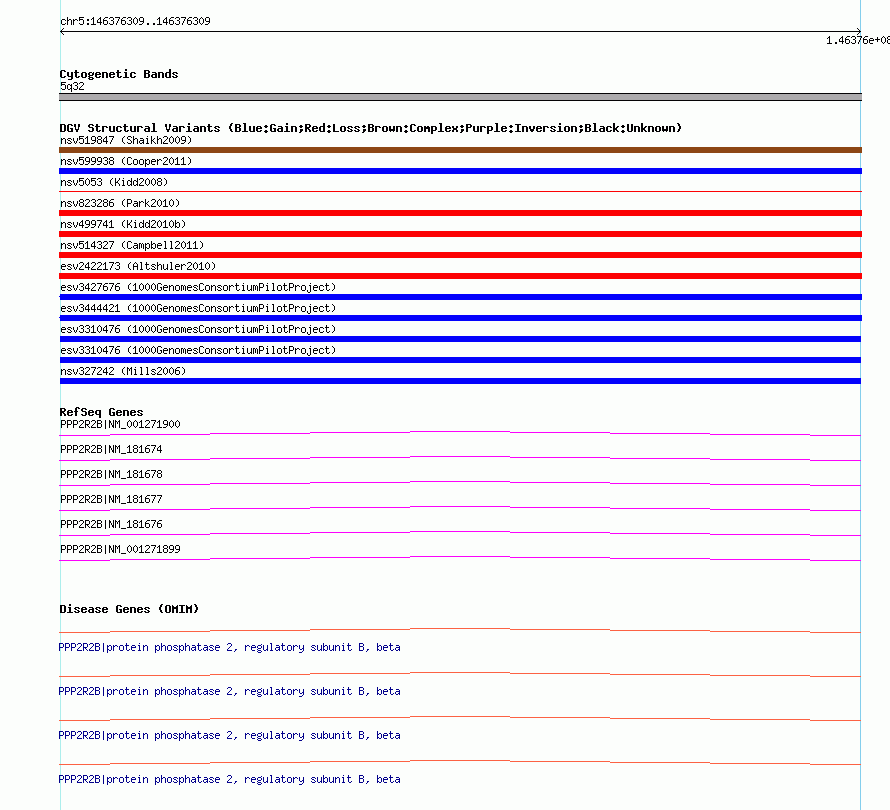890x810 pixels.
Task: Click the red loss bar for nsv514327
Action: 460,255
